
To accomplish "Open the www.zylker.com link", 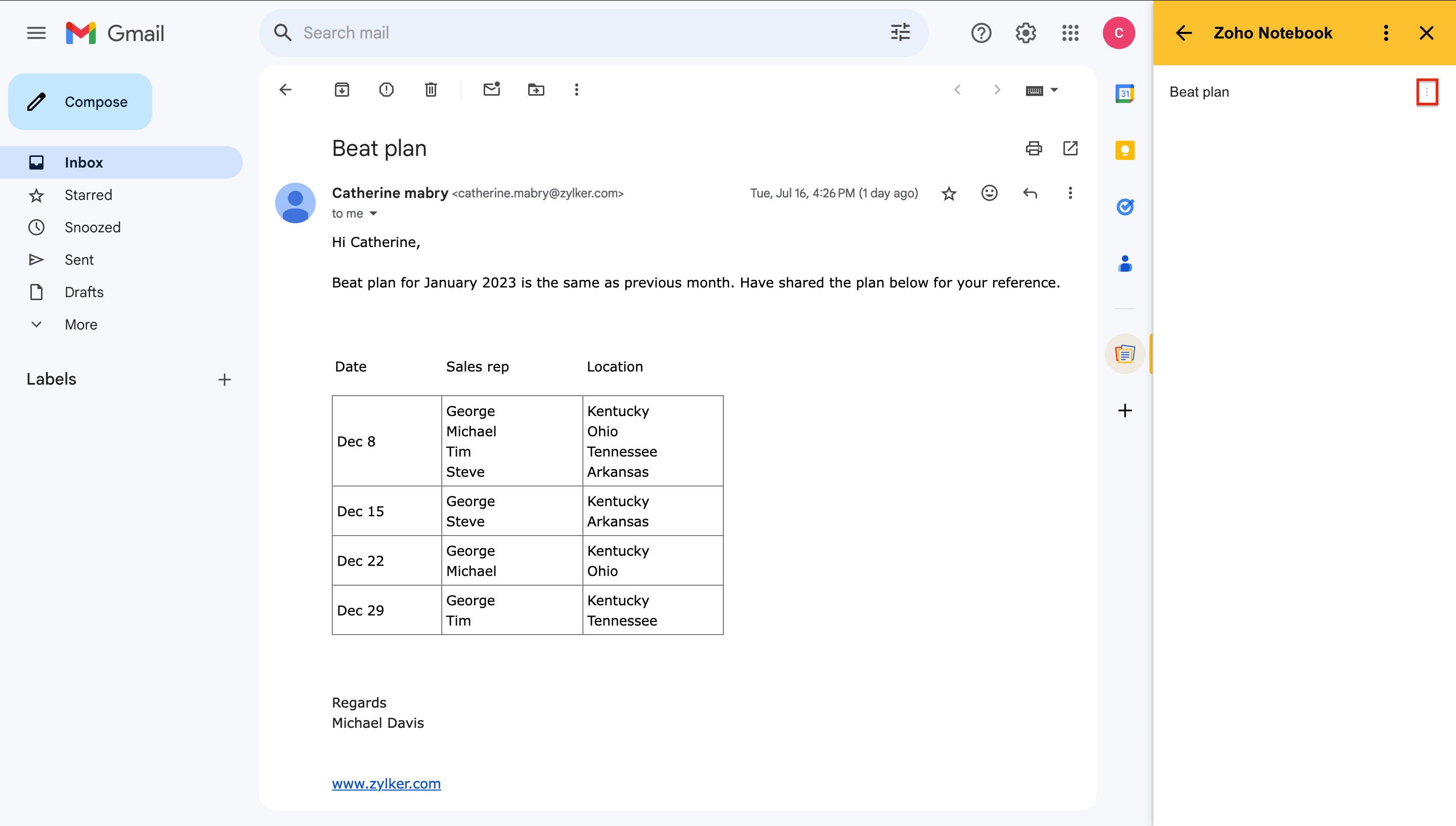I will click(386, 783).
